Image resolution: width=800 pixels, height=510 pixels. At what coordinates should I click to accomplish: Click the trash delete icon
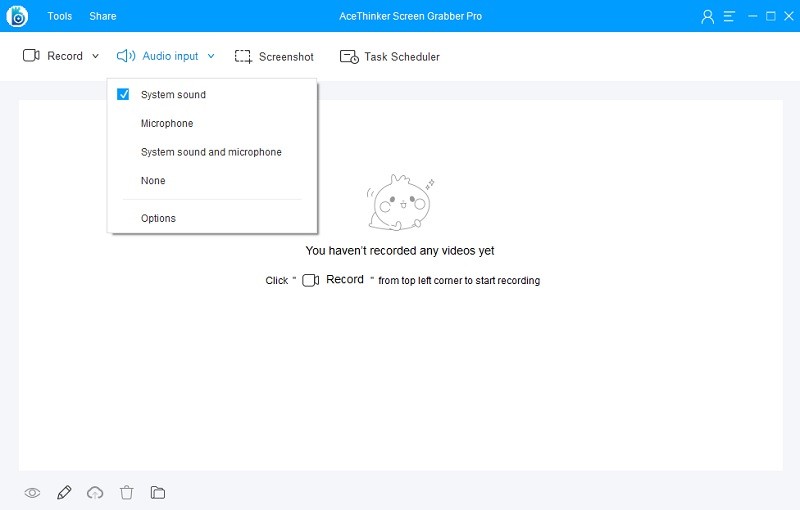pos(126,492)
